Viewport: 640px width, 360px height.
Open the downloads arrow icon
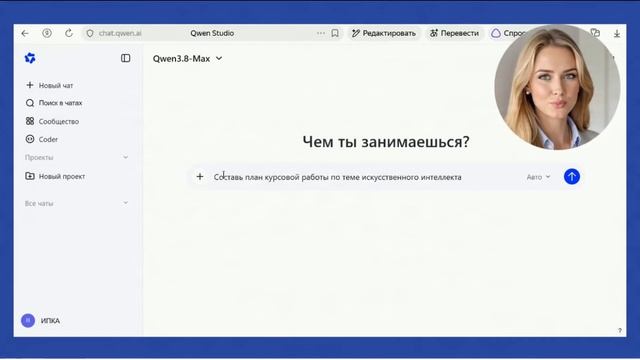coord(617,33)
